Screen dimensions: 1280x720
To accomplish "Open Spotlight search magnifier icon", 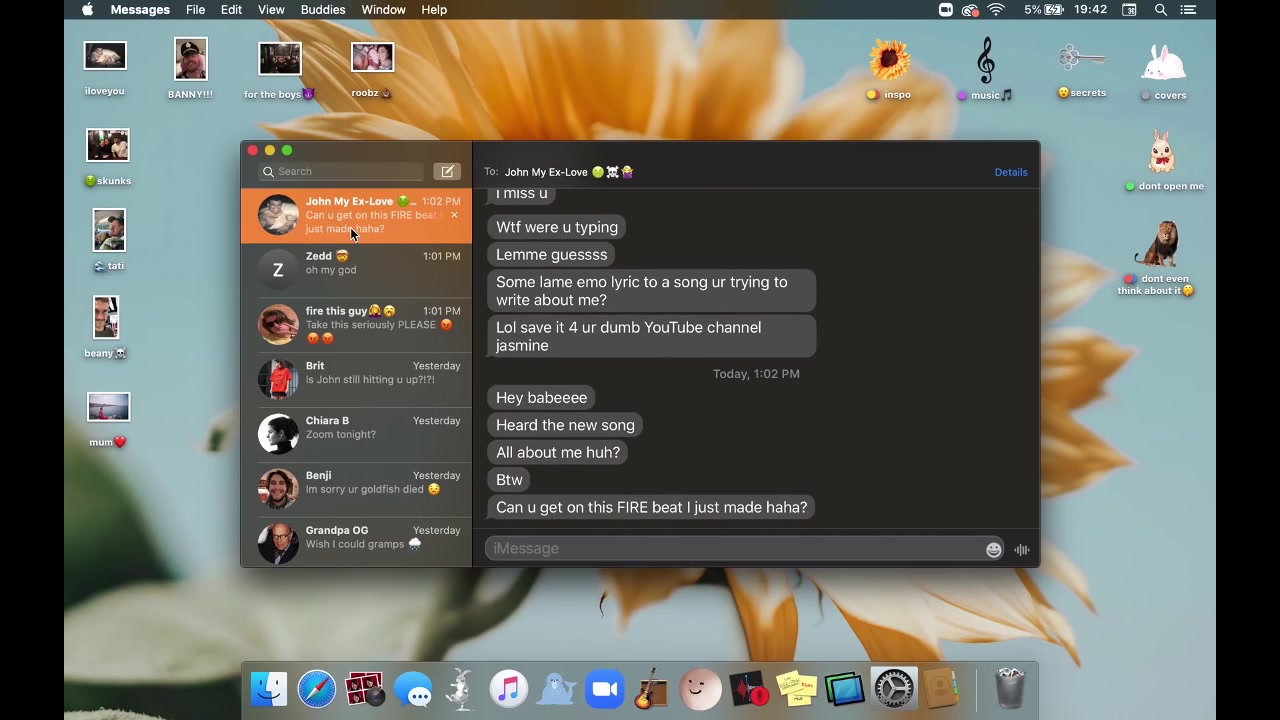I will tap(1161, 9).
